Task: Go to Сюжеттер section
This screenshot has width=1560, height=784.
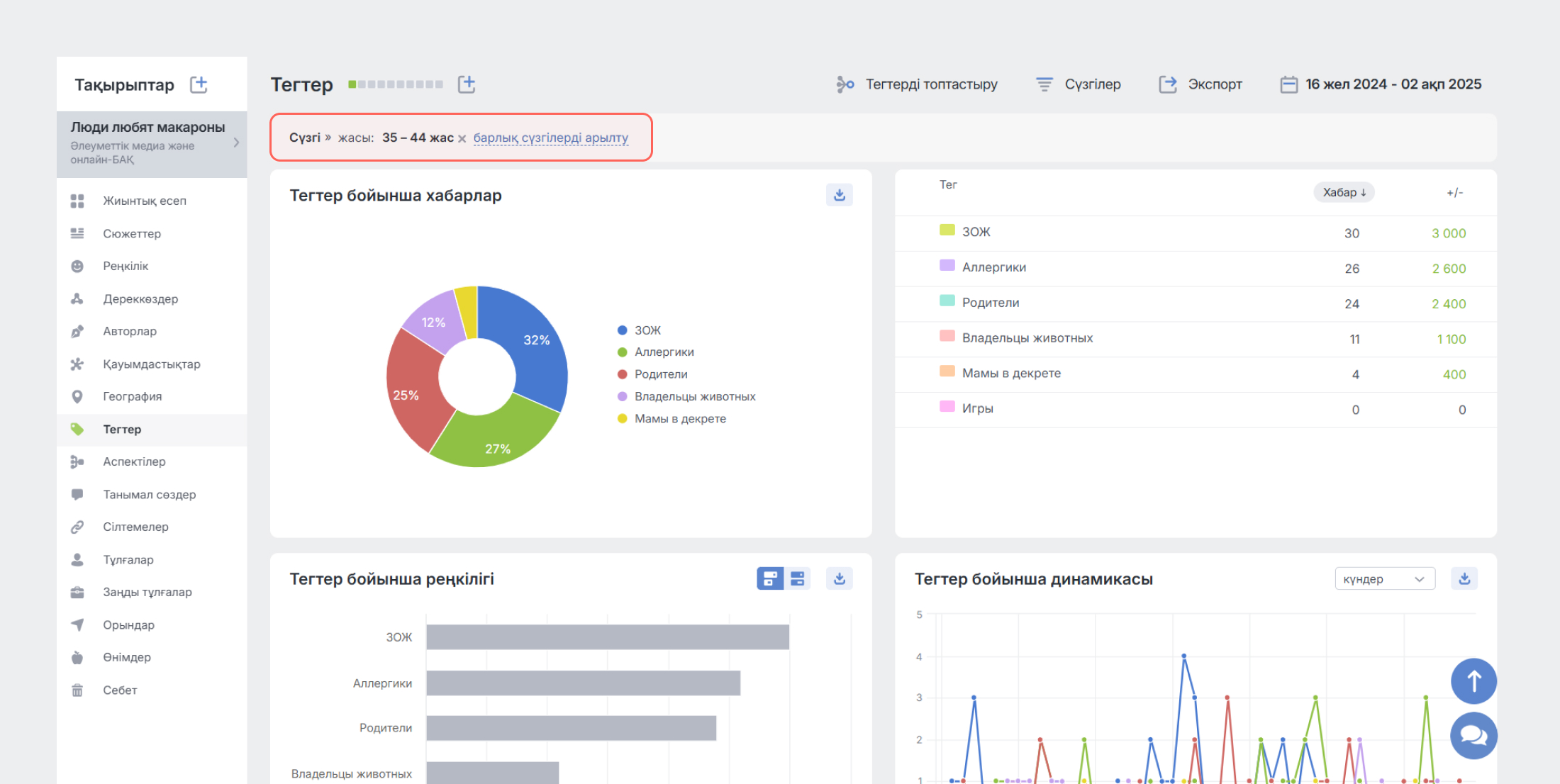Action: click(x=132, y=233)
